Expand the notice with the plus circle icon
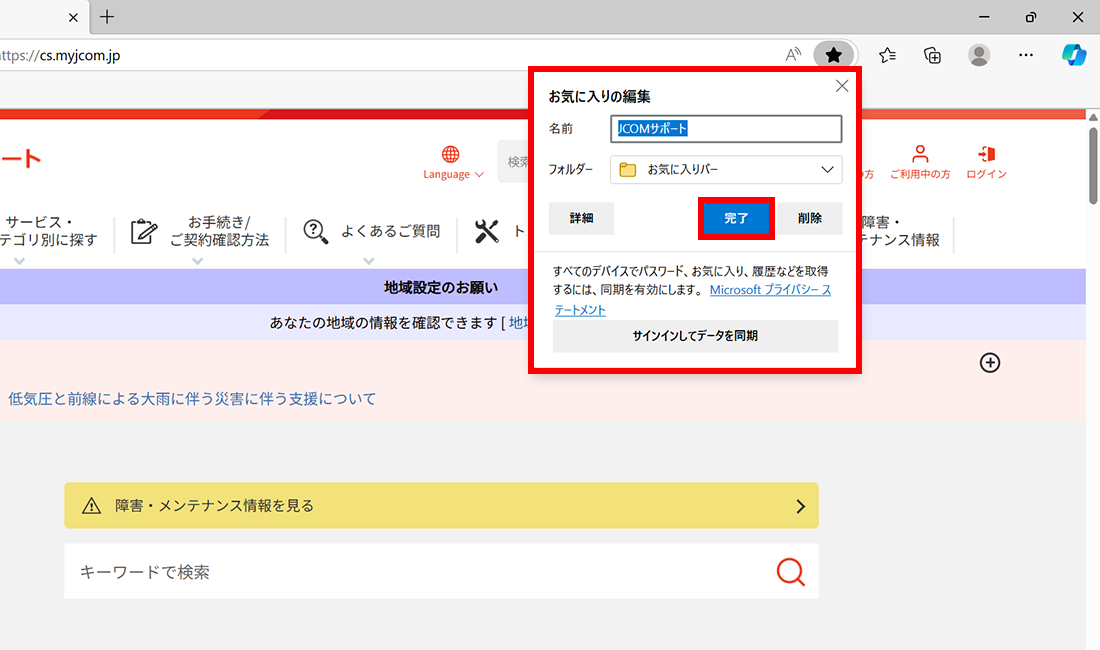Viewport: 1100px width, 650px height. click(x=990, y=363)
